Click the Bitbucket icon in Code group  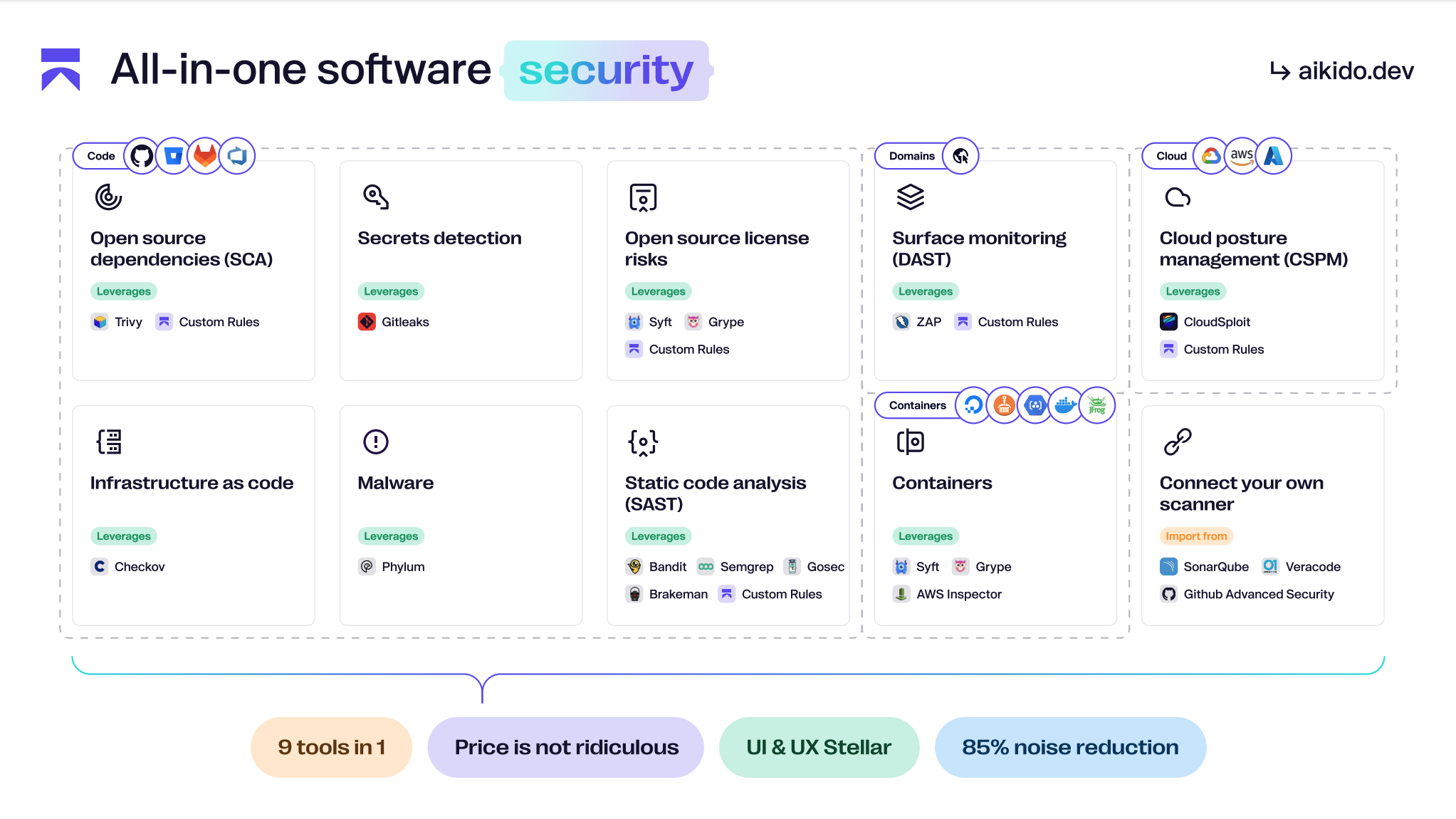click(x=173, y=156)
